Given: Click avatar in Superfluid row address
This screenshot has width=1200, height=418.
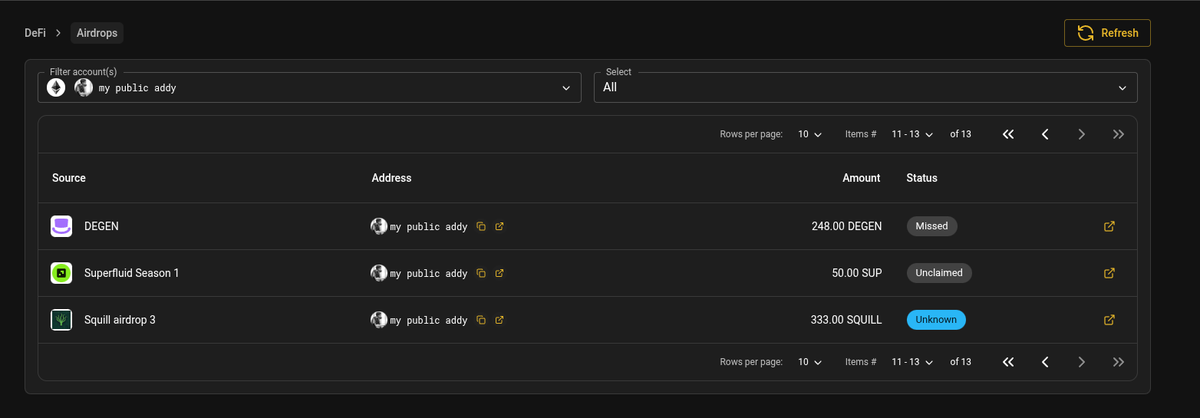Looking at the screenshot, I should [379, 273].
